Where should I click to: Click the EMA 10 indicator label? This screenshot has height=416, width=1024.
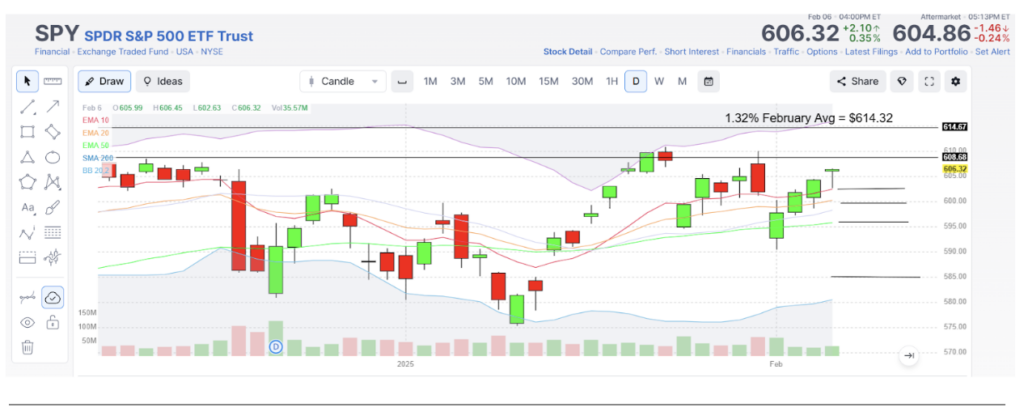pyautogui.click(x=96, y=120)
